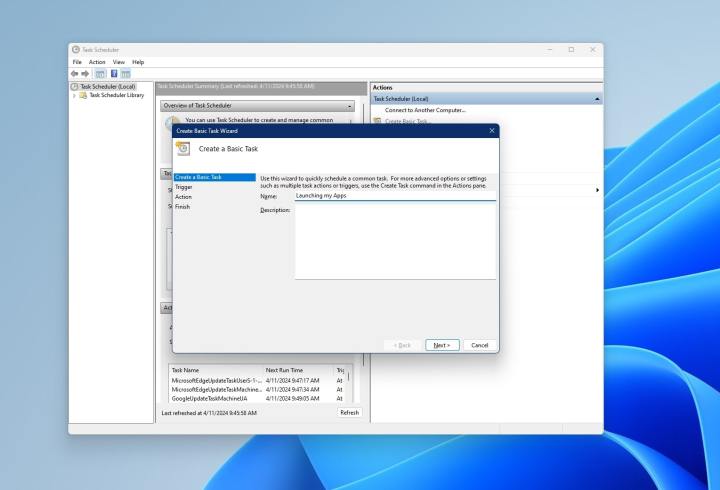
Task: Toggle the Action pane toolbar icon
Action: click(125, 73)
